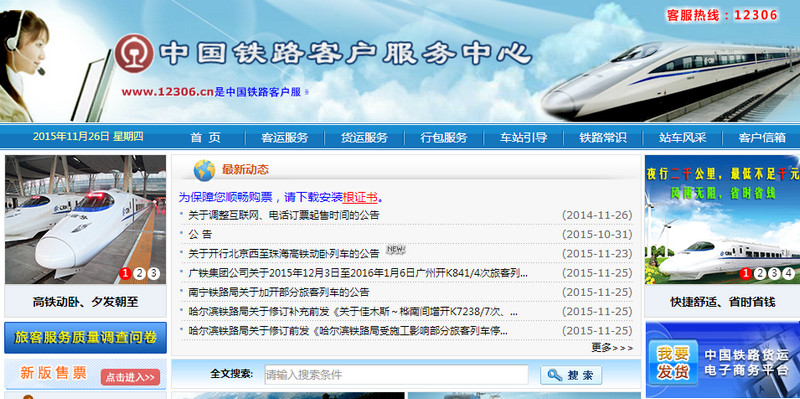The image size is (800, 399).
Task: Click the 根证书 download link
Action: [x=360, y=197]
